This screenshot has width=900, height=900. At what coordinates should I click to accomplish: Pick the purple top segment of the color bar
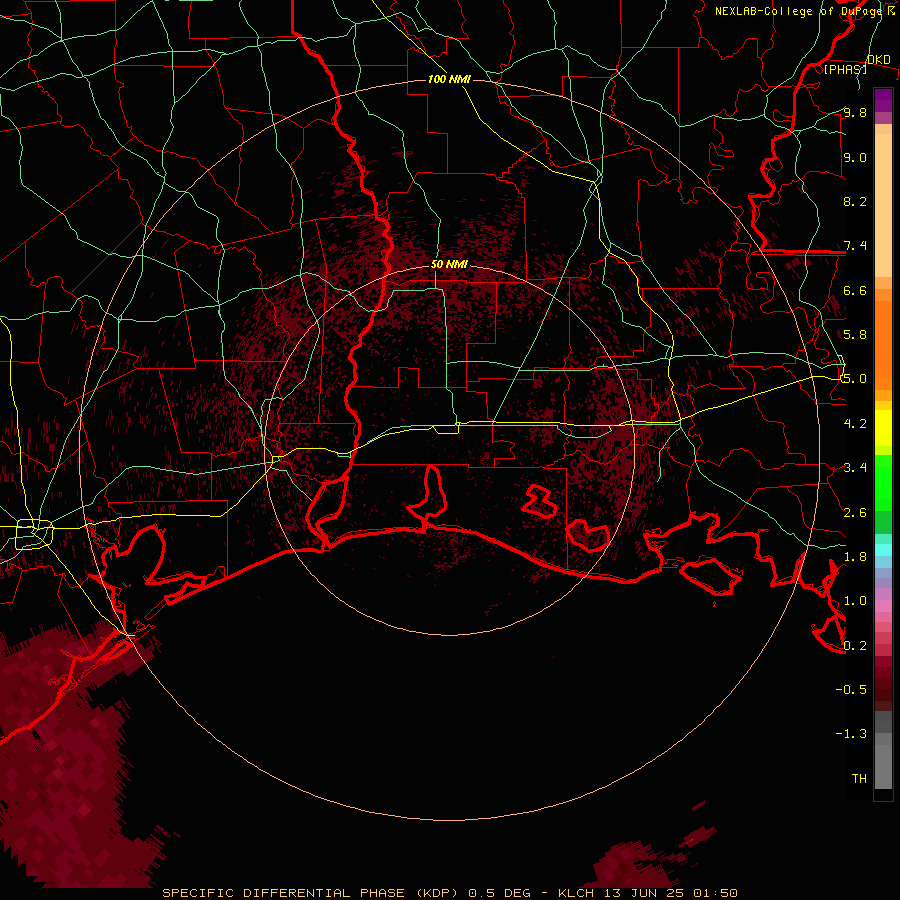tap(883, 100)
